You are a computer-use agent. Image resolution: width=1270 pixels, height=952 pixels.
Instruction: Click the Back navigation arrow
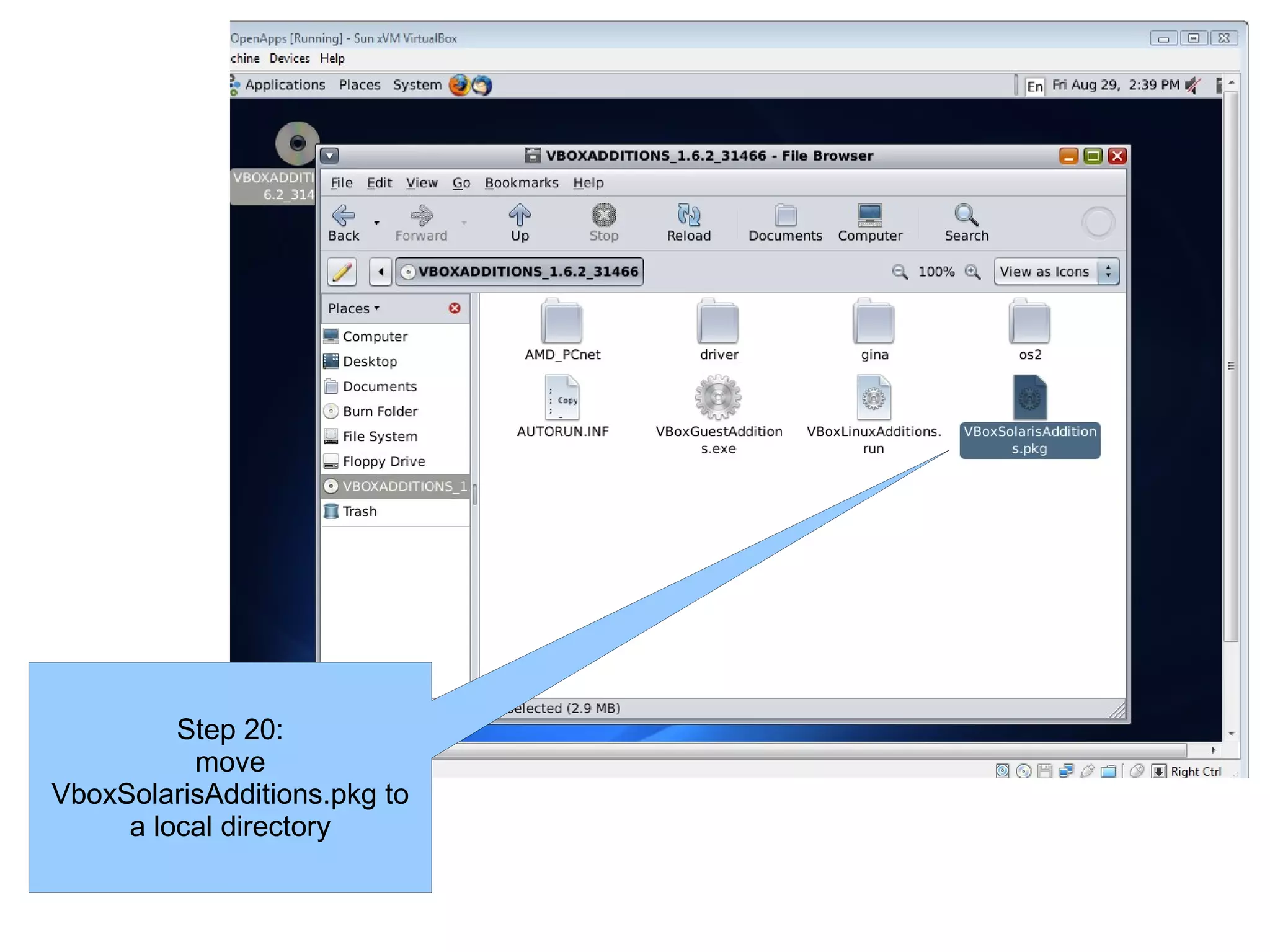pyautogui.click(x=344, y=223)
